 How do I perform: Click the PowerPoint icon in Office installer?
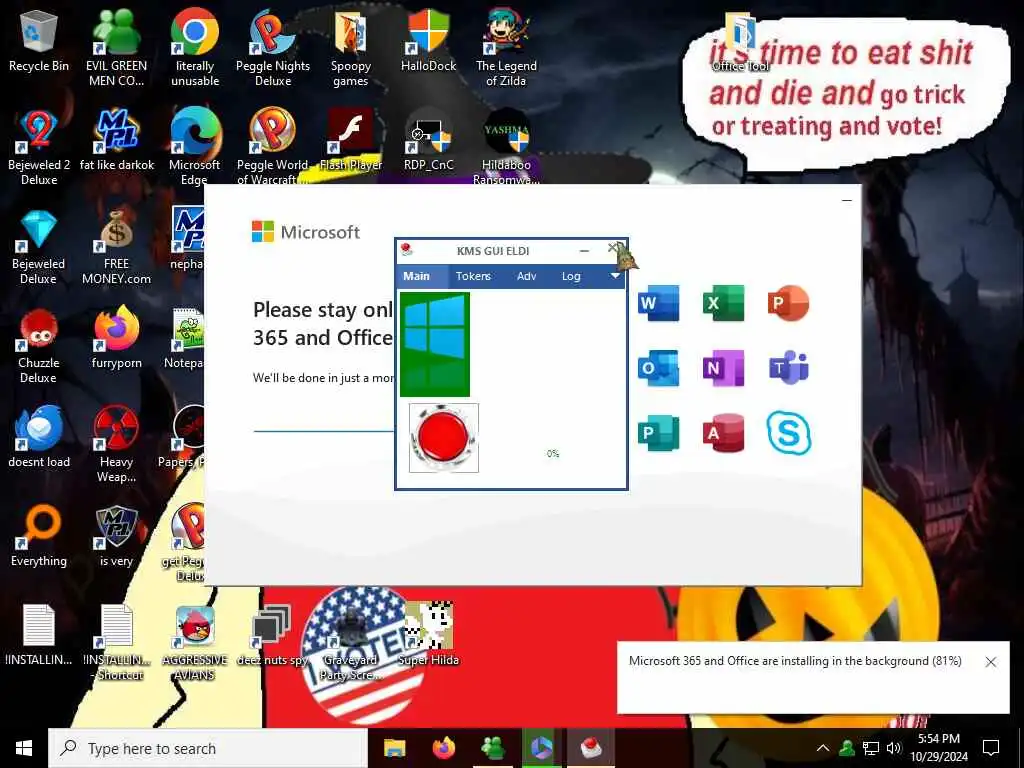click(x=789, y=303)
